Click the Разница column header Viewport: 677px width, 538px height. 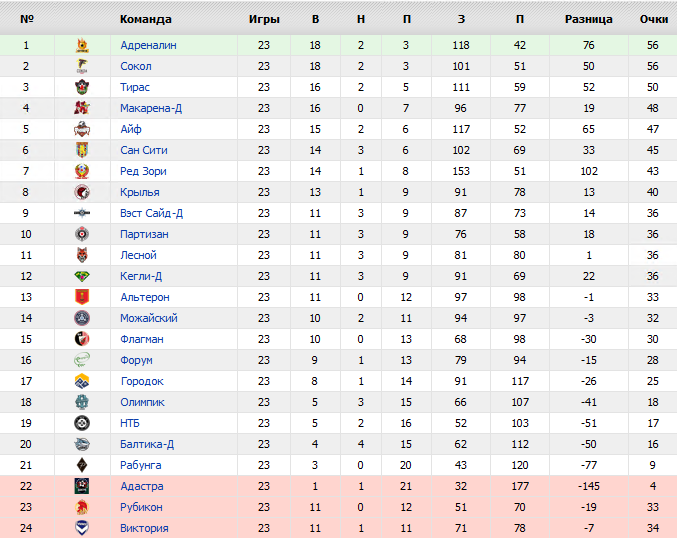(x=589, y=19)
